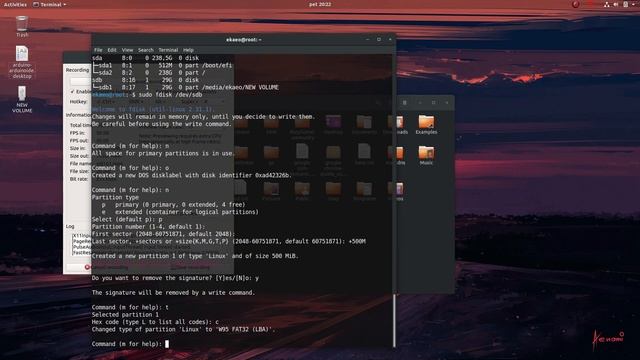Image resolution: width=640 pixels, height=360 pixels.
Task: Toggle the Enable checkbox in recorder window
Action: click(73, 91)
